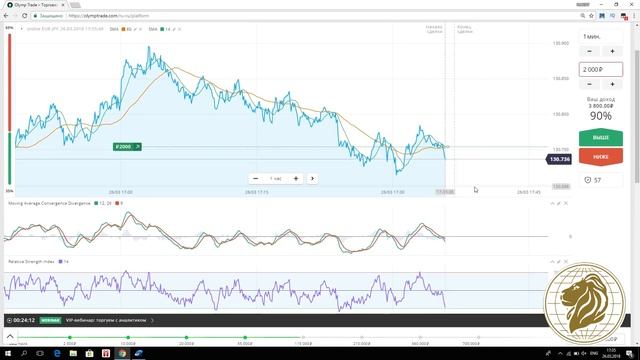This screenshot has width=640, height=360.
Task: Open the Windows Start menu
Action: [8, 353]
